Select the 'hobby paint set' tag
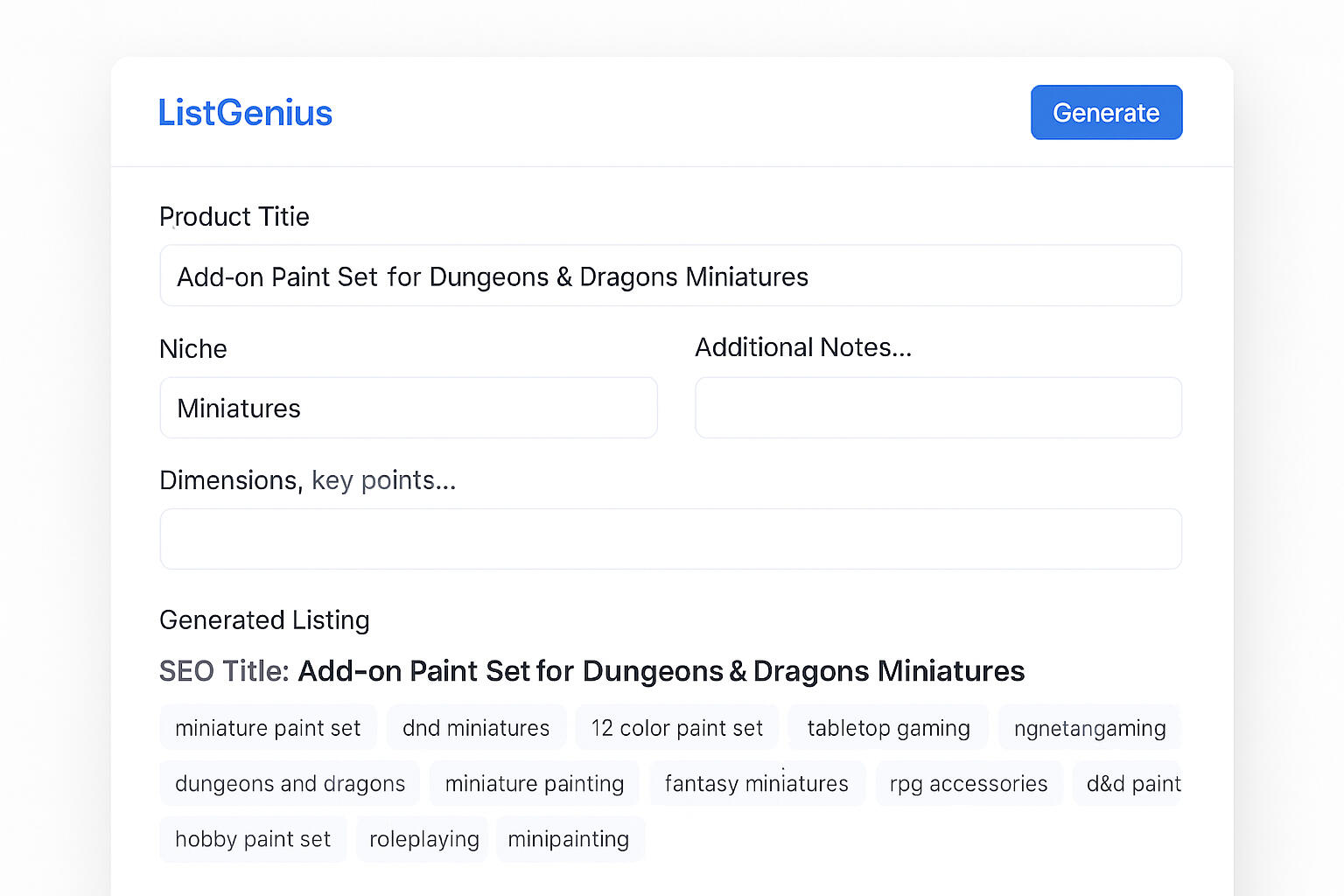Viewport: 1344px width, 896px height. [253, 839]
